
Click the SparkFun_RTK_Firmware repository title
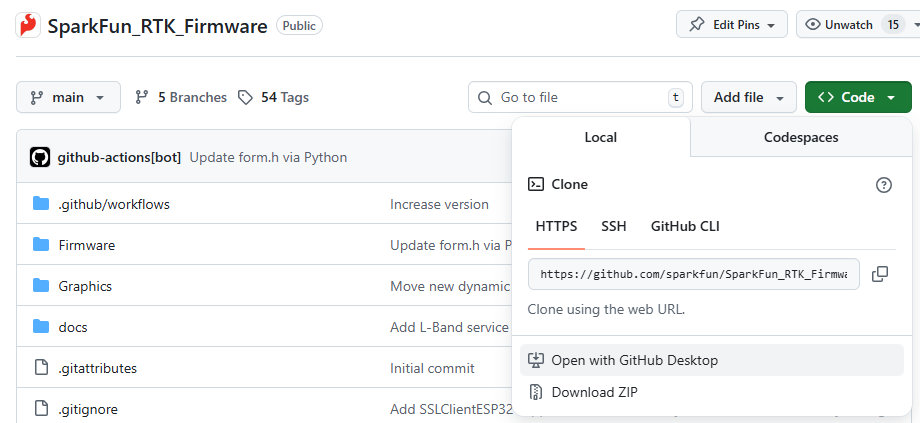pos(157,26)
